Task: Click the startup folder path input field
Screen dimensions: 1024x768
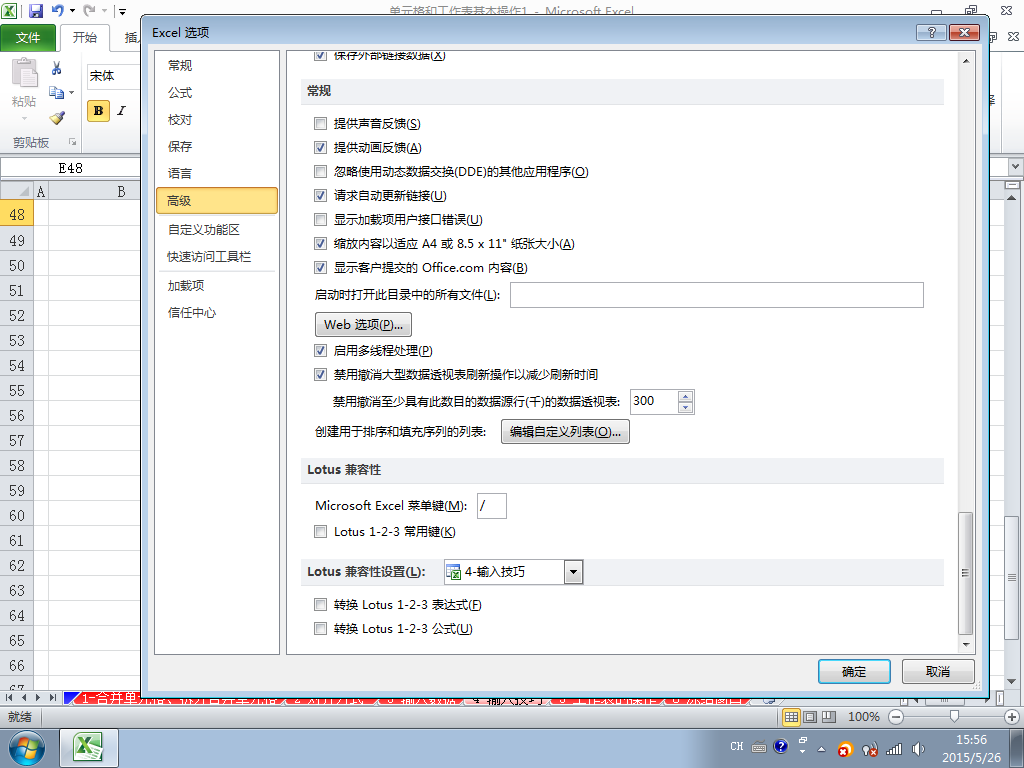Action: (716, 295)
